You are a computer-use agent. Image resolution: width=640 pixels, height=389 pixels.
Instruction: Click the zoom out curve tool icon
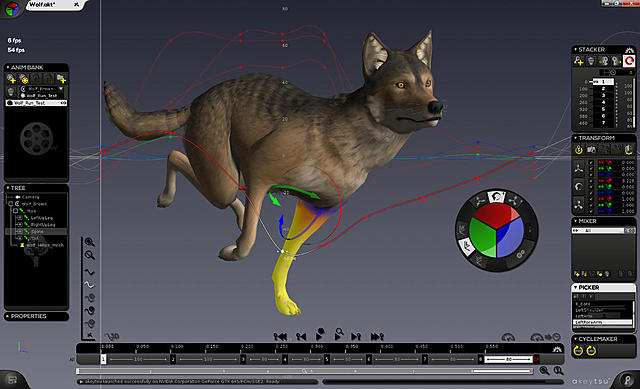tap(89, 256)
